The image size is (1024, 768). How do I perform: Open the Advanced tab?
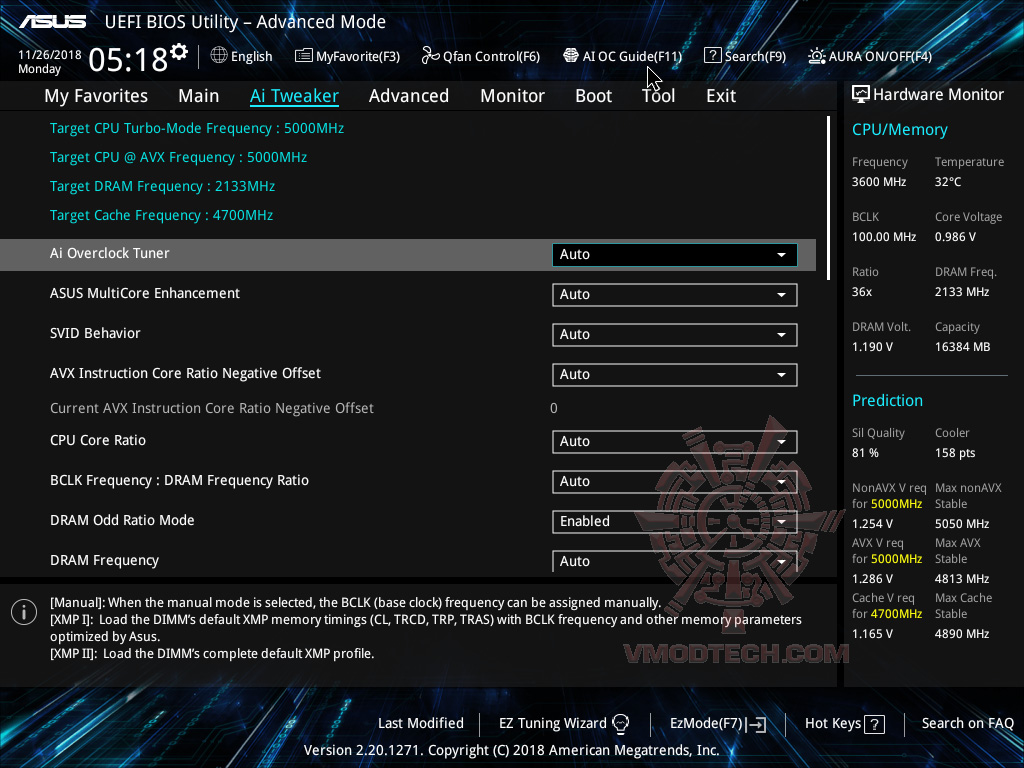[409, 96]
